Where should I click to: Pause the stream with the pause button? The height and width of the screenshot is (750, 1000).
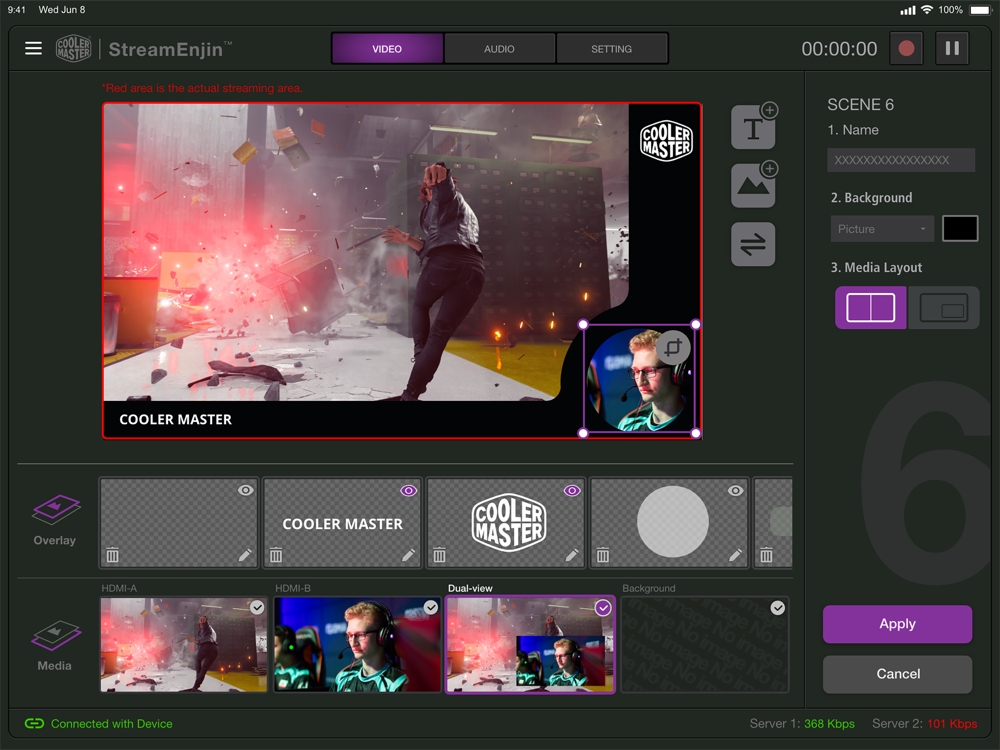(952, 48)
